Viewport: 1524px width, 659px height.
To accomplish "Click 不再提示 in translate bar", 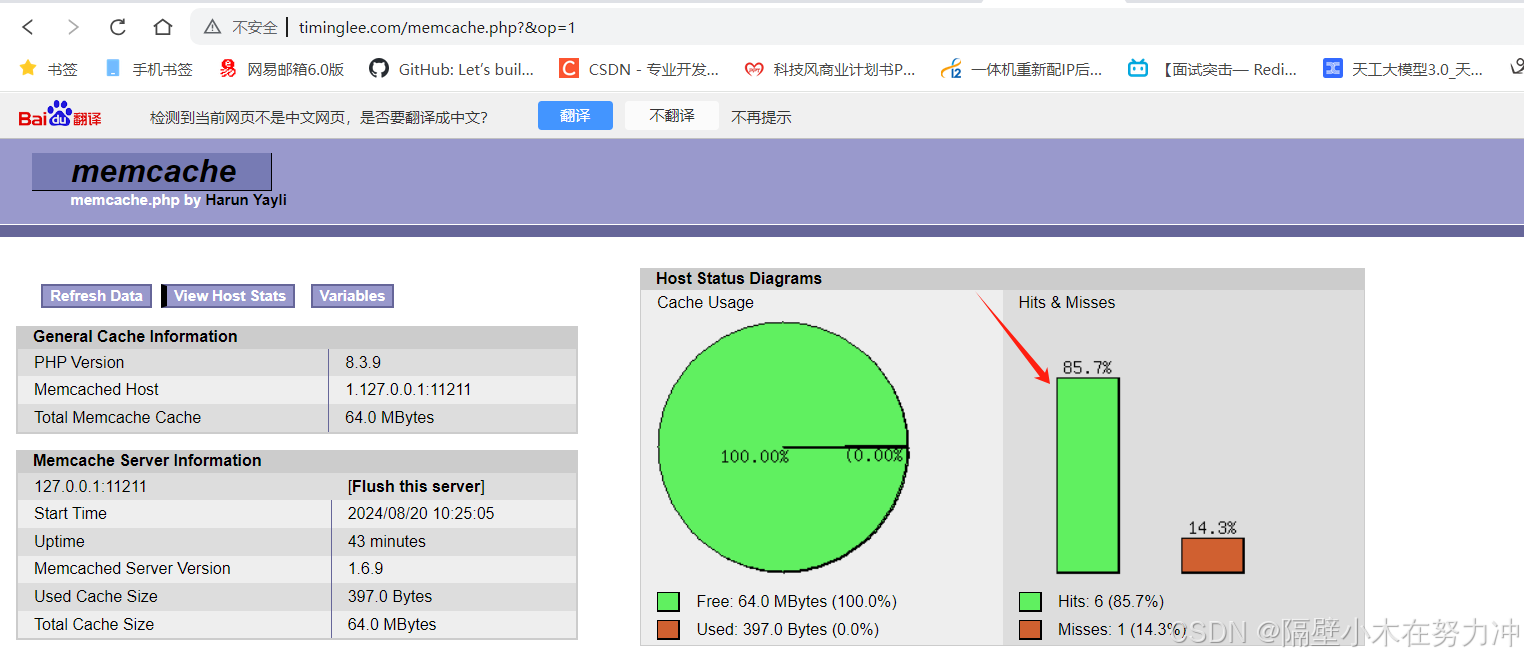I will pyautogui.click(x=761, y=117).
